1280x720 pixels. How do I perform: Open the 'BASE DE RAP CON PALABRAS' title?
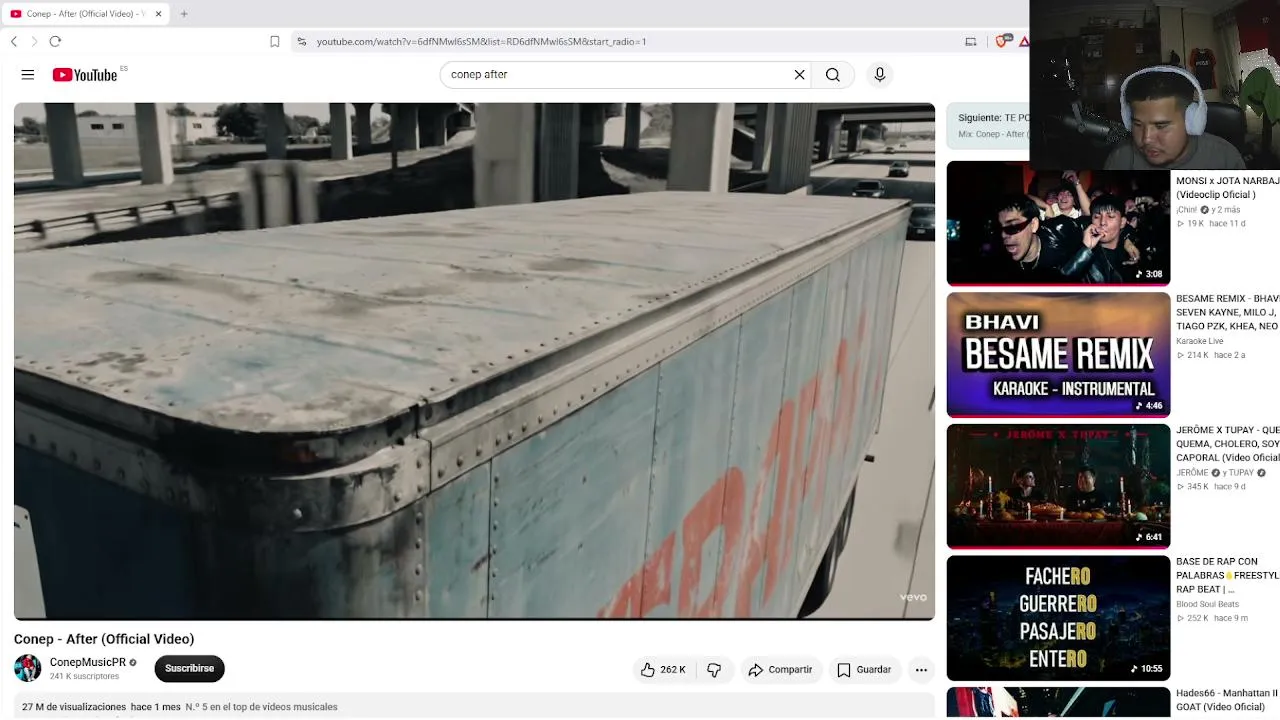pos(1227,575)
